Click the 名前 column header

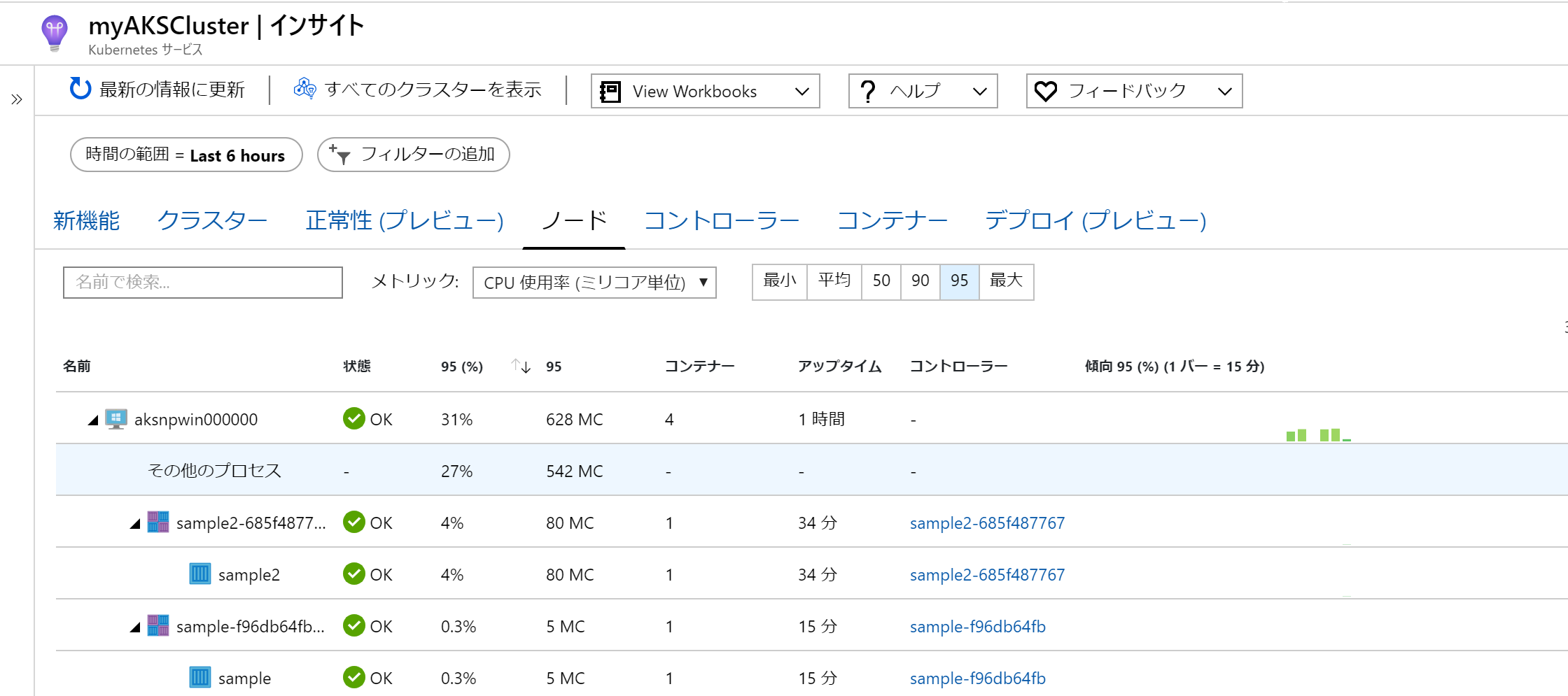pyautogui.click(x=77, y=367)
